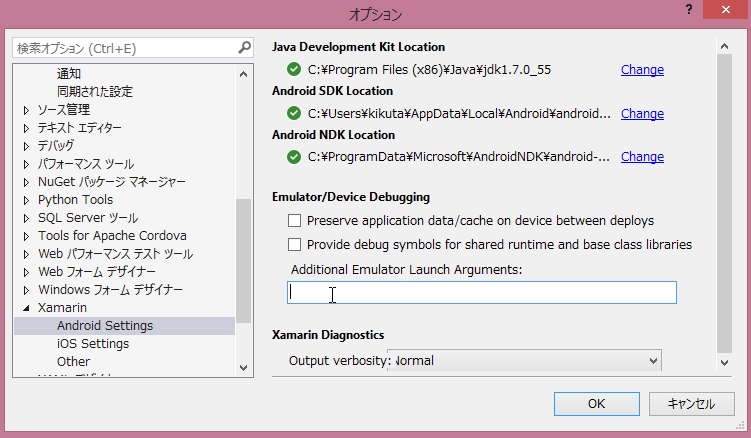Expand the デバッグ tree node
751x438 pixels.
pos(26,146)
